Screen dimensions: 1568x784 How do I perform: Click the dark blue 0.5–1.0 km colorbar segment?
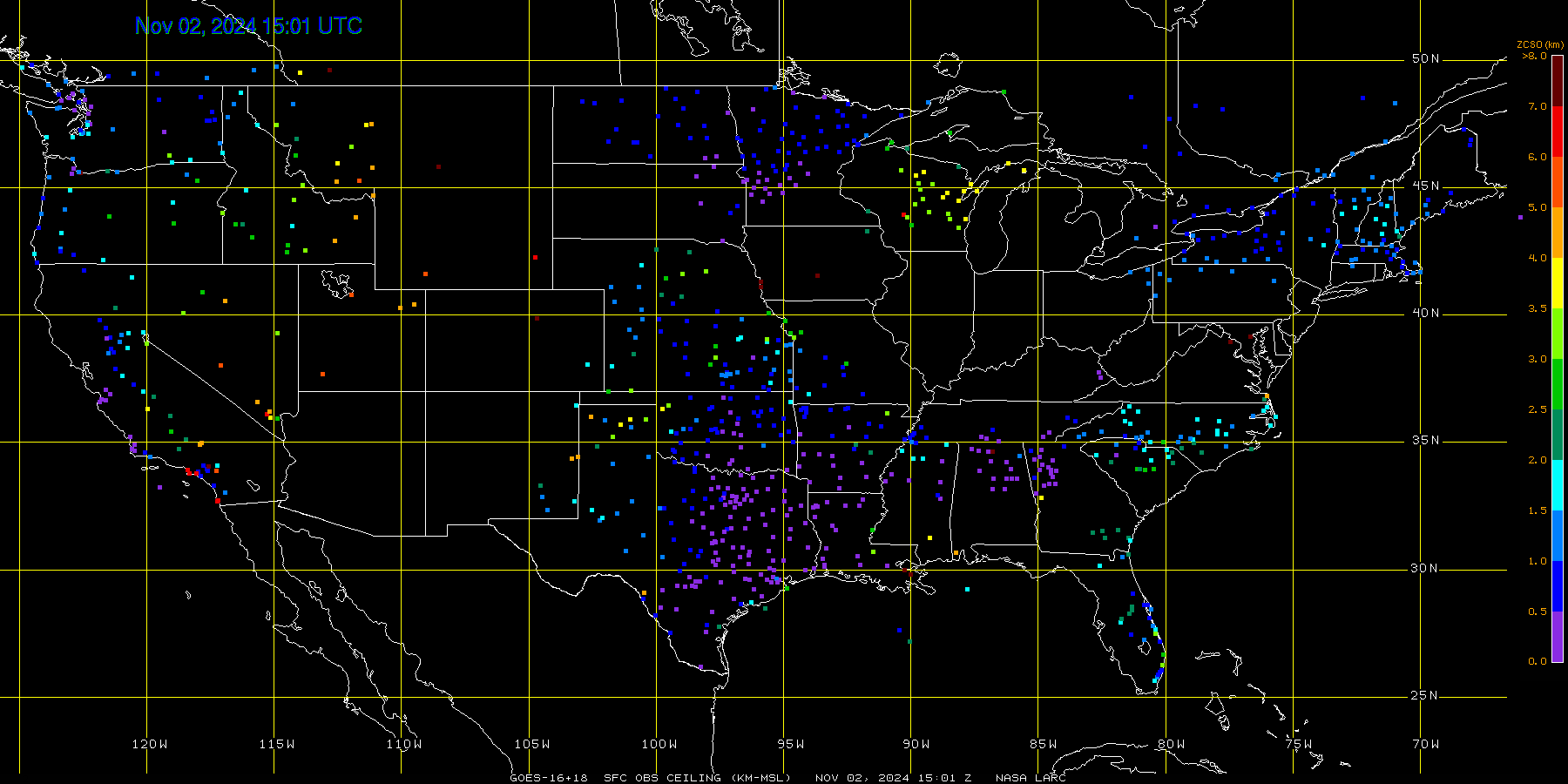point(1557,586)
